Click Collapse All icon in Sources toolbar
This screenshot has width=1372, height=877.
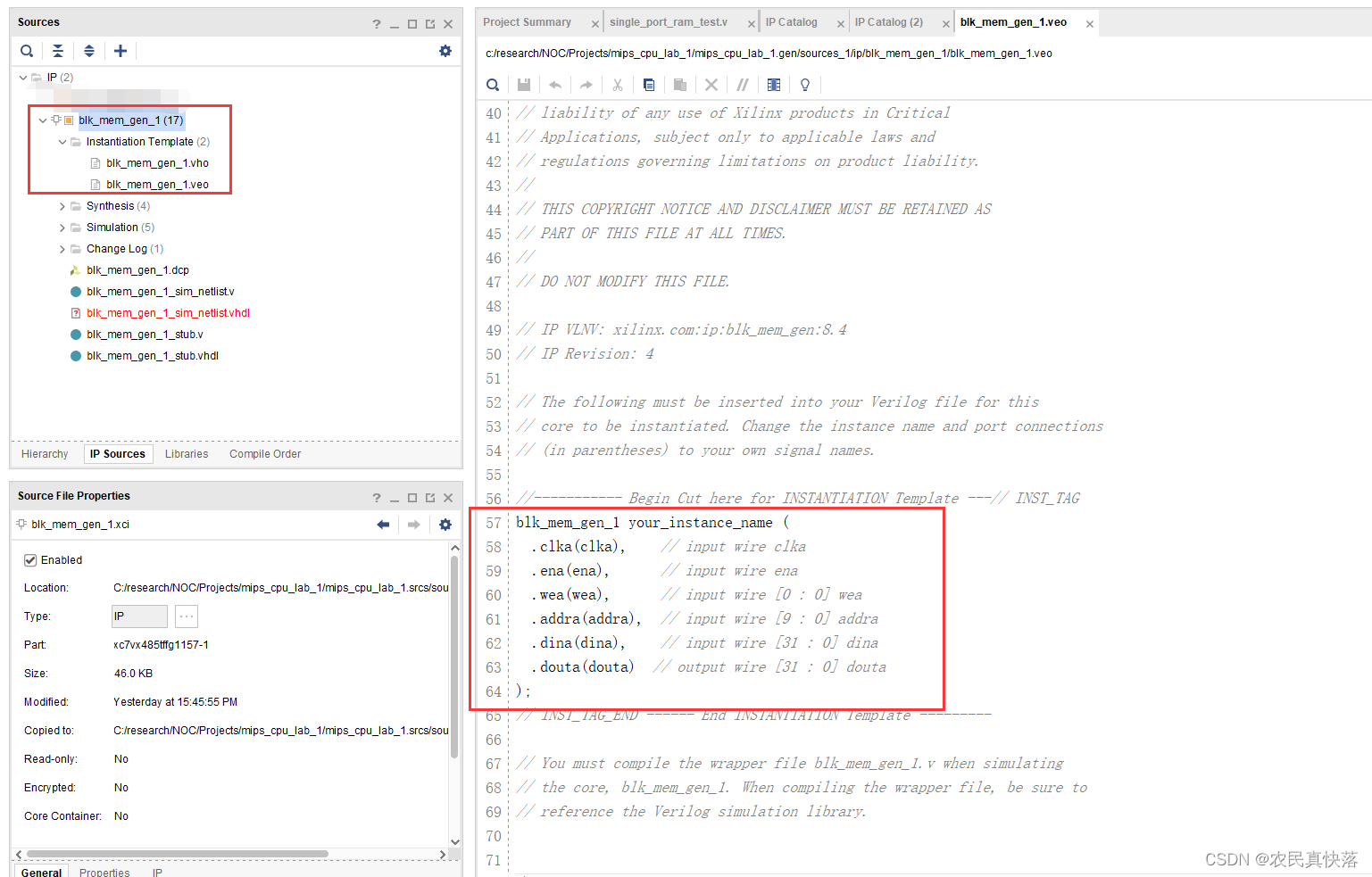click(x=58, y=52)
